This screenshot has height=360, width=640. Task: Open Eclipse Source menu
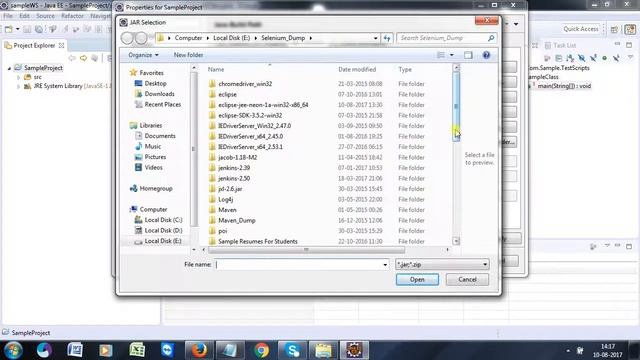[45, 16]
